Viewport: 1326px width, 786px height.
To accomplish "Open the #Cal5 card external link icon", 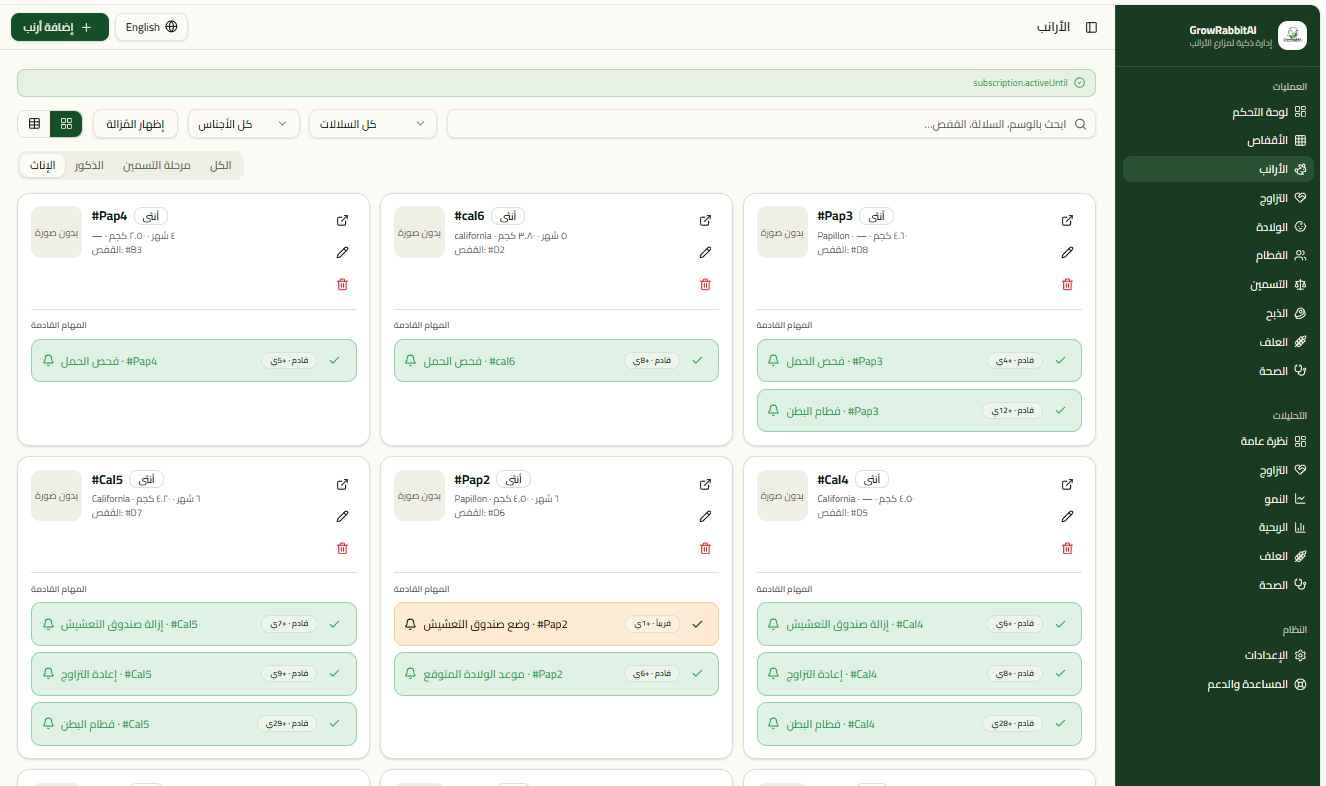I will coord(342,485).
